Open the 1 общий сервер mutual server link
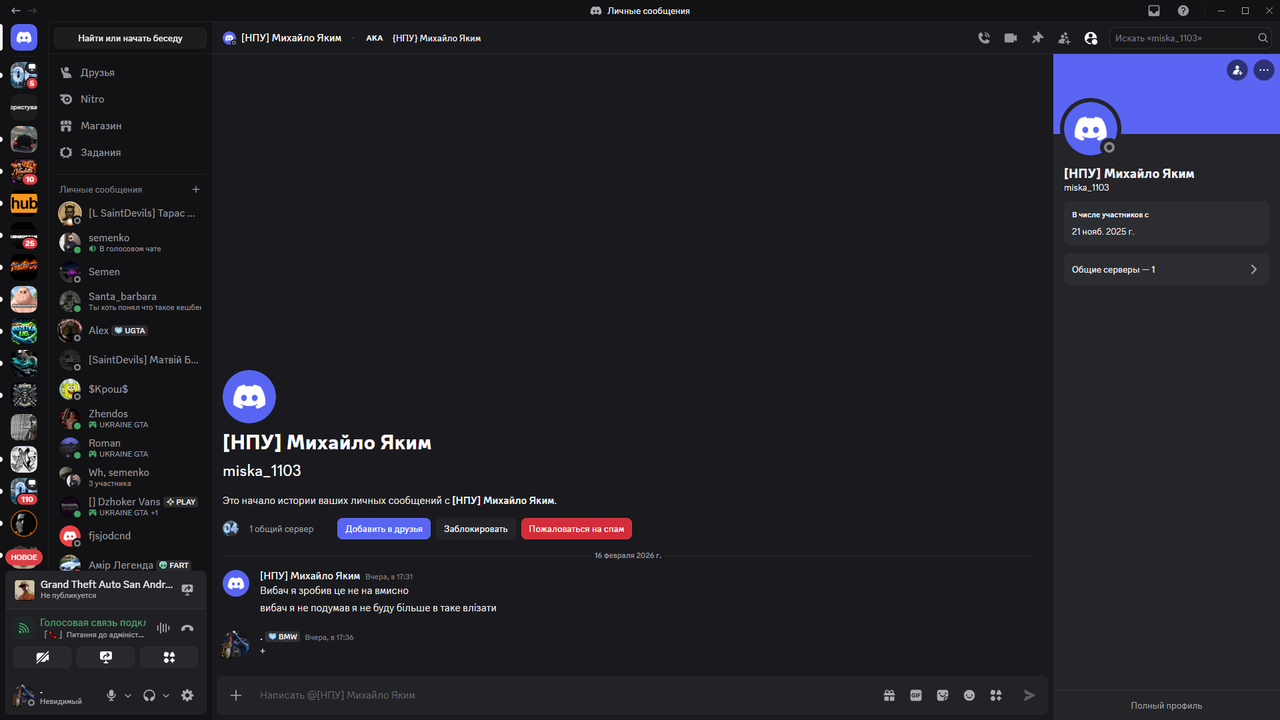 point(281,529)
